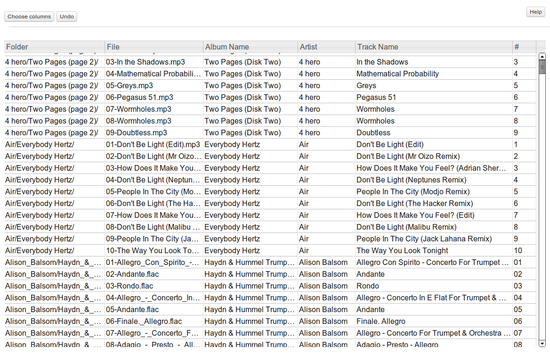Click track How Does It Make You Feel? (Edit)

(415, 215)
